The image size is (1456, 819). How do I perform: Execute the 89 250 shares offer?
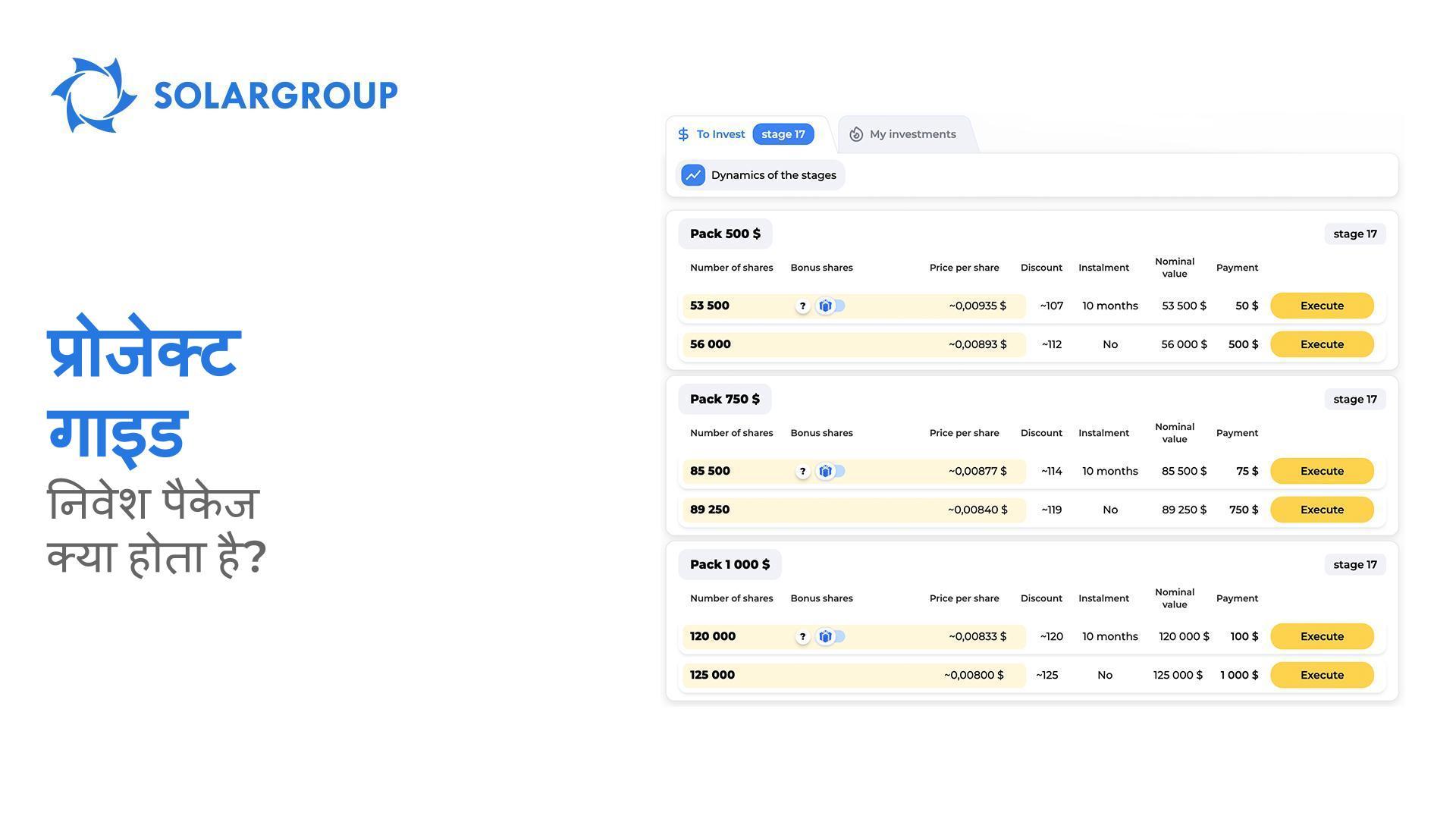click(1321, 510)
